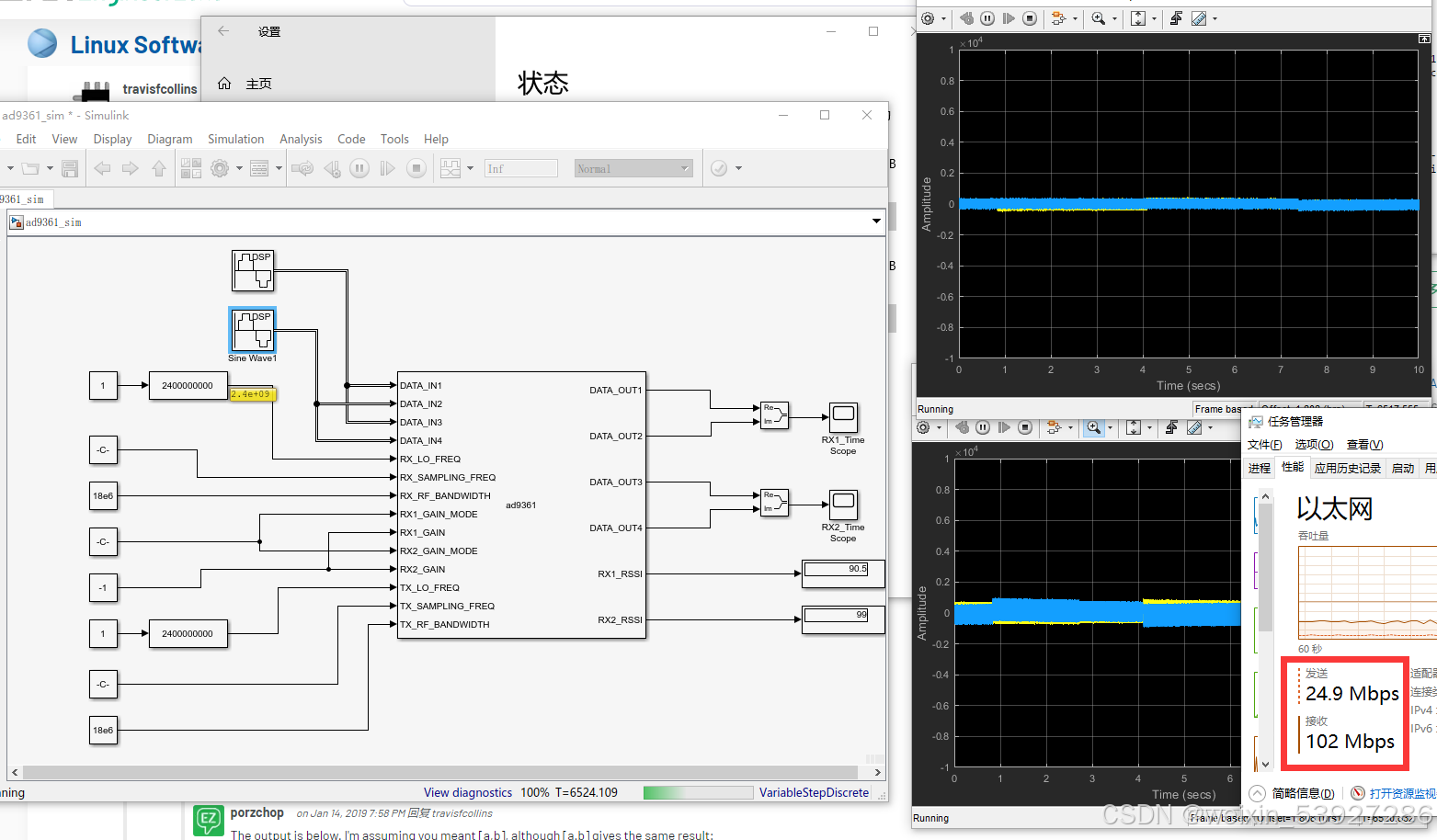Click the Pause simulation icon in Simulink toolbar
1437x840 pixels.
click(359, 168)
